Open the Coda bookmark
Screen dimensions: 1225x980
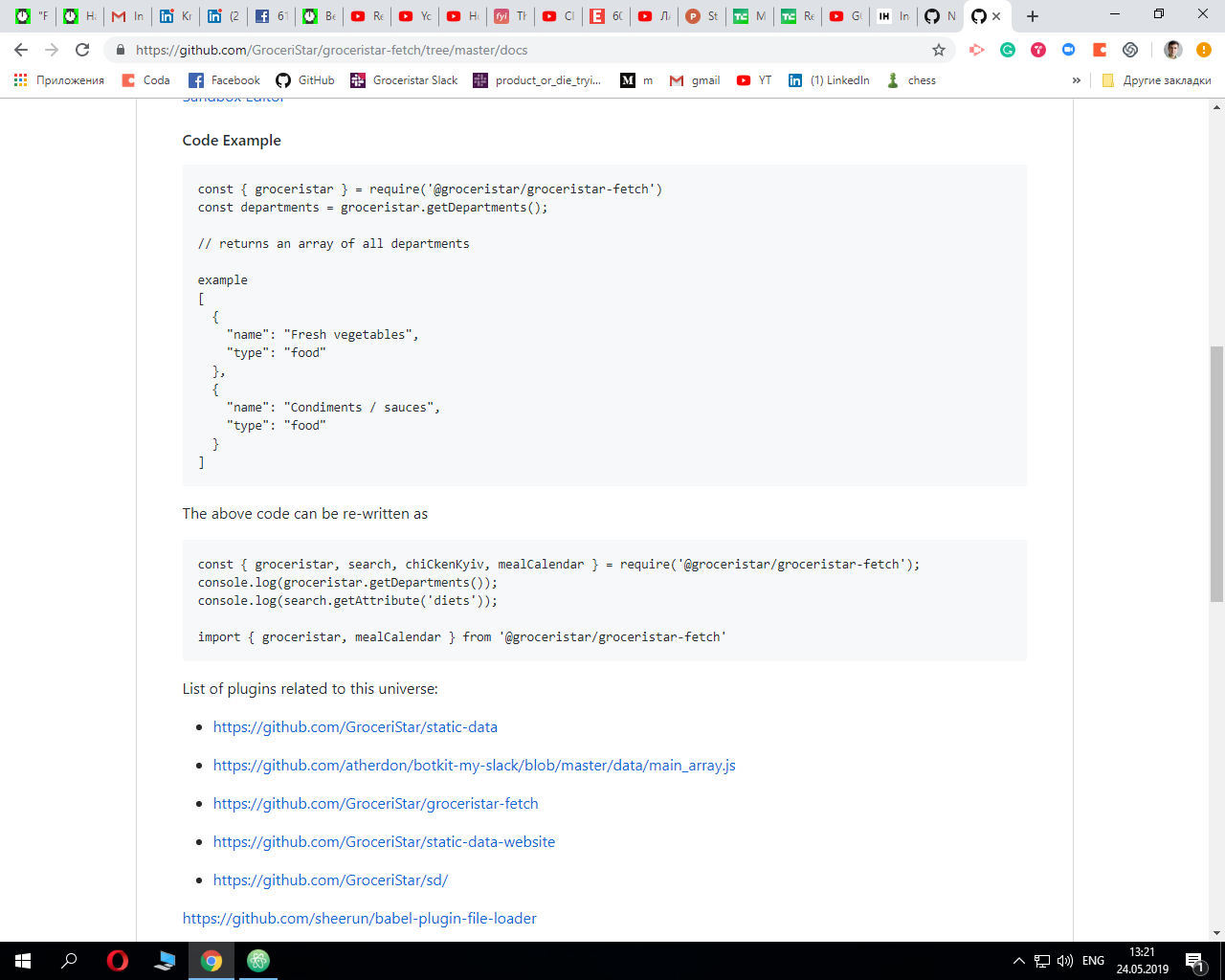(x=146, y=80)
